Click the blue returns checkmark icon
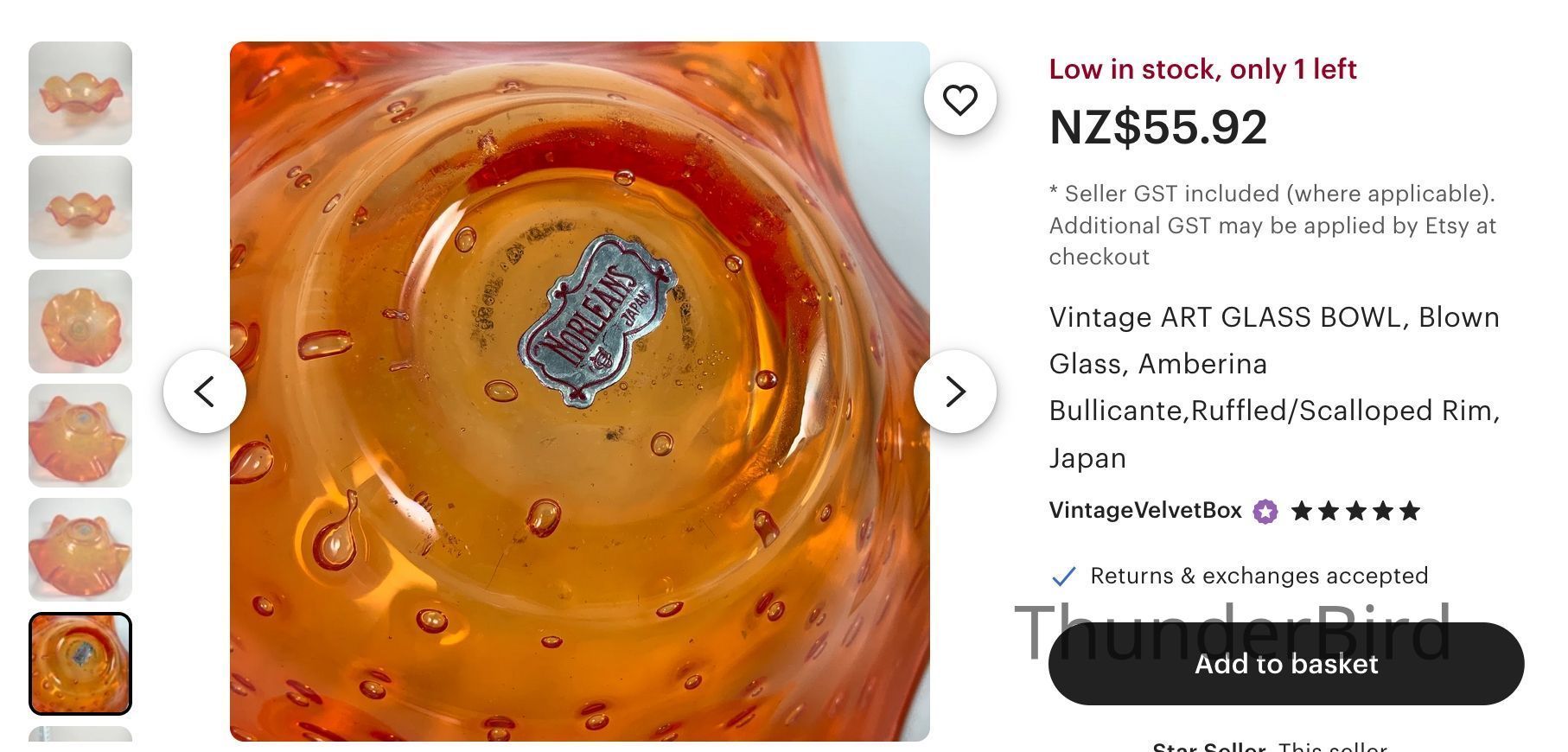The image size is (1568, 752). coord(1063,576)
